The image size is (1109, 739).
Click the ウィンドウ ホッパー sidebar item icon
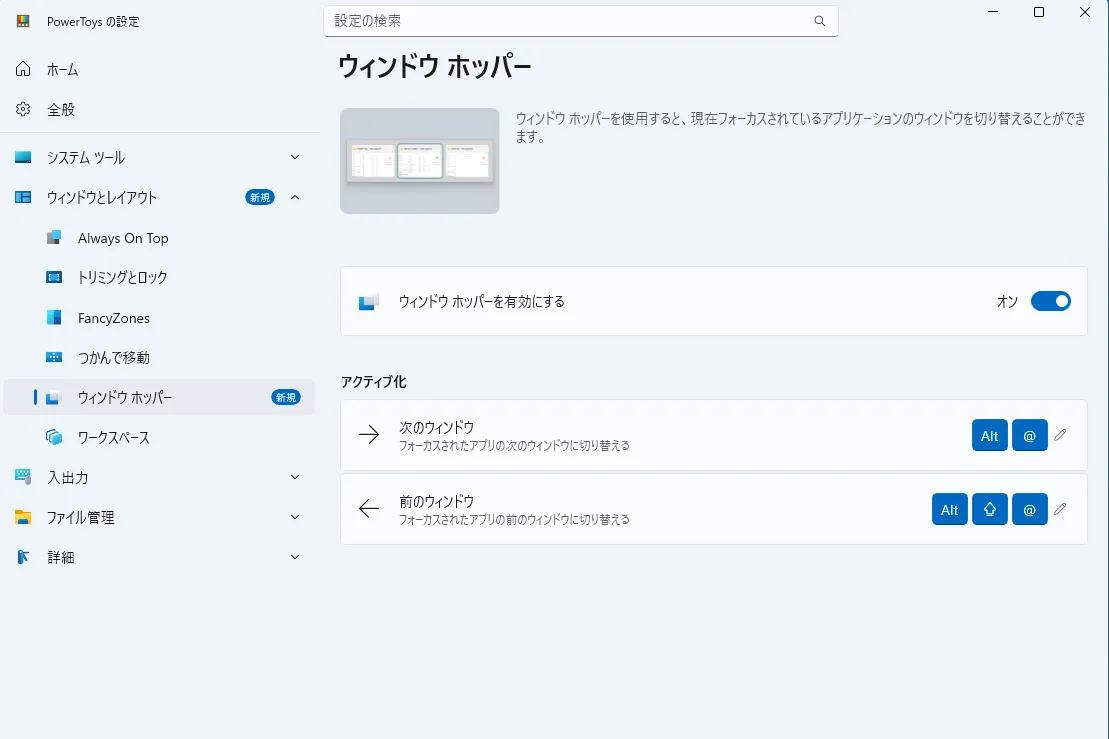point(54,397)
